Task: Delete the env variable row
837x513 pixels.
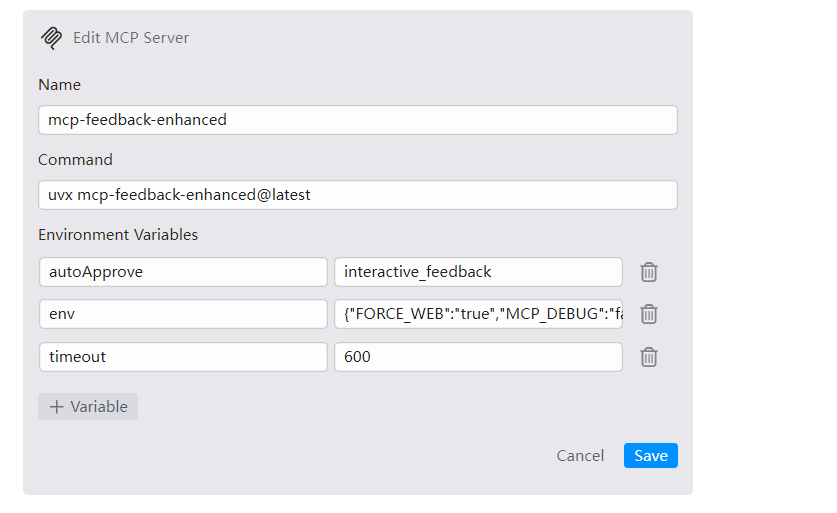Action: pyautogui.click(x=649, y=314)
